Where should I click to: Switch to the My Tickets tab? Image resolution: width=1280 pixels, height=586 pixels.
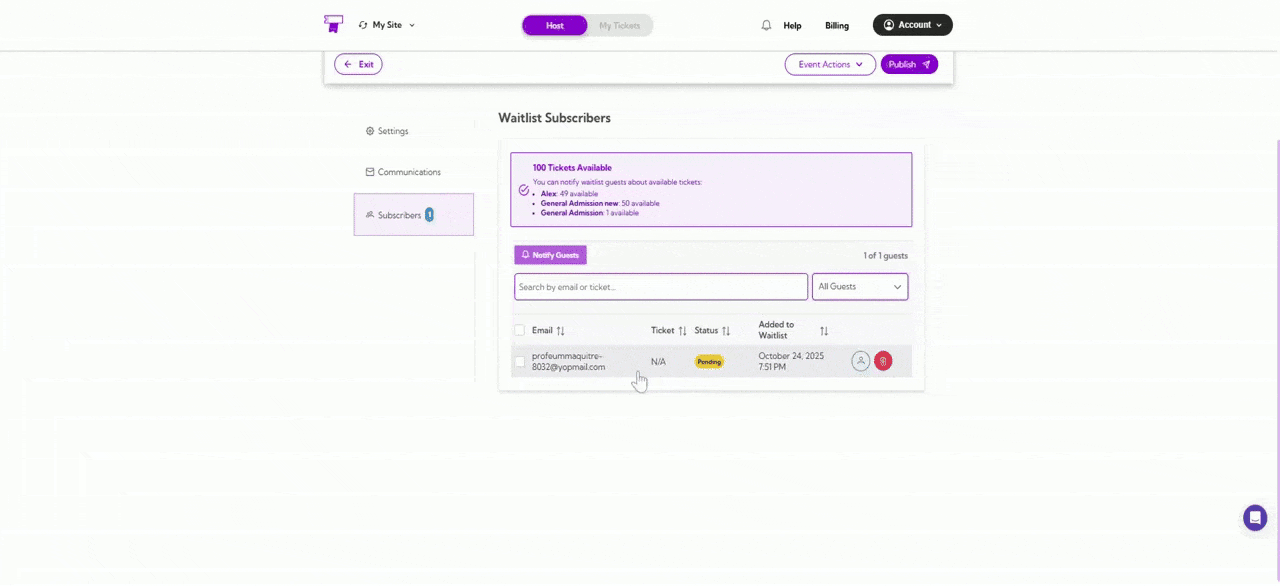point(619,25)
